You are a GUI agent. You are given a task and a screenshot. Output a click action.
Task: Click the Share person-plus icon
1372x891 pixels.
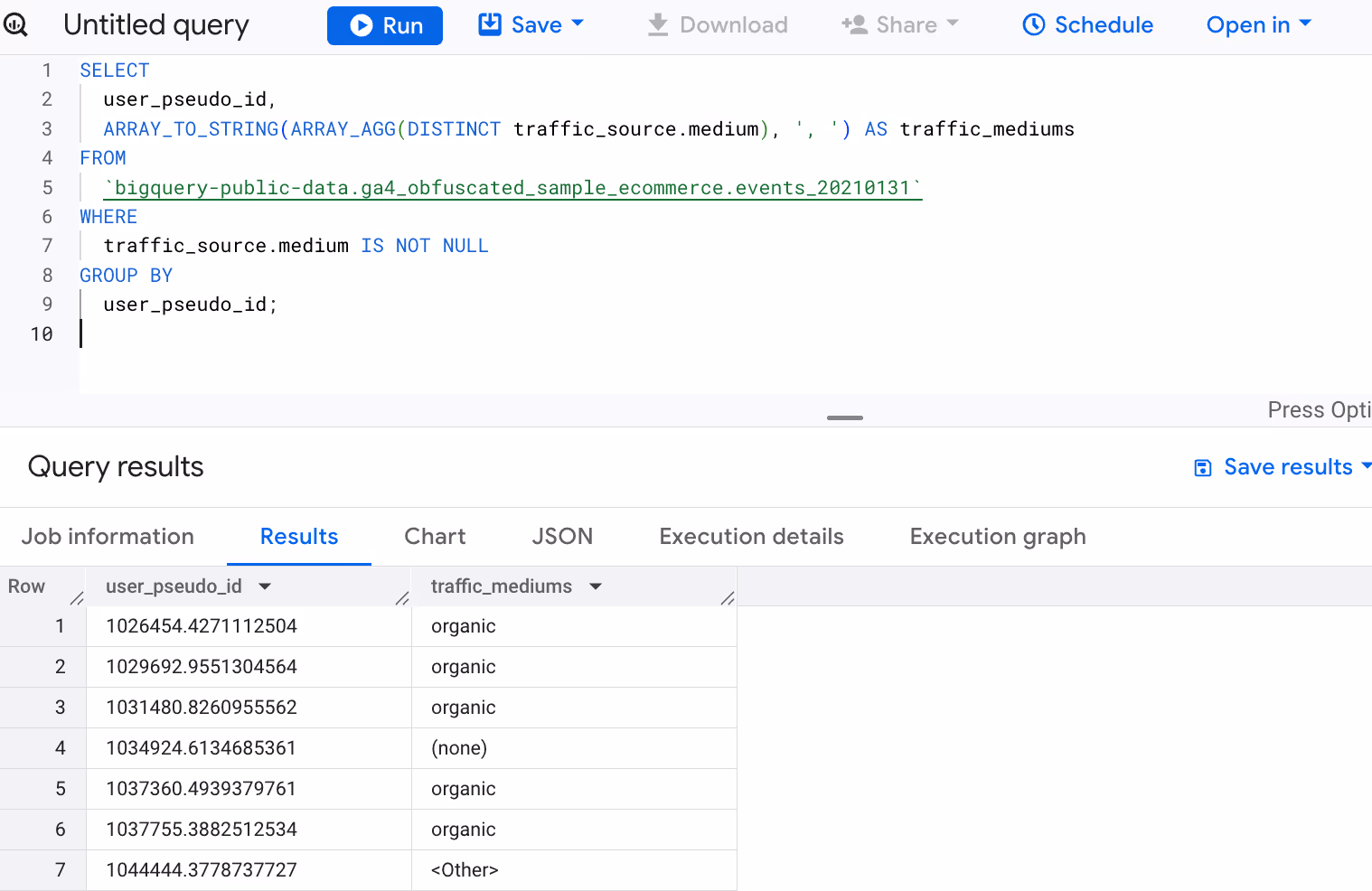click(x=854, y=24)
